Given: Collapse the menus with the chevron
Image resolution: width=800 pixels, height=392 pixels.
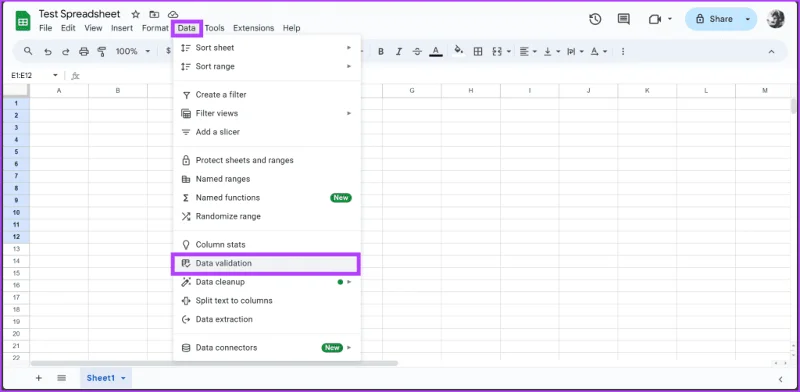Looking at the screenshot, I should (x=771, y=52).
